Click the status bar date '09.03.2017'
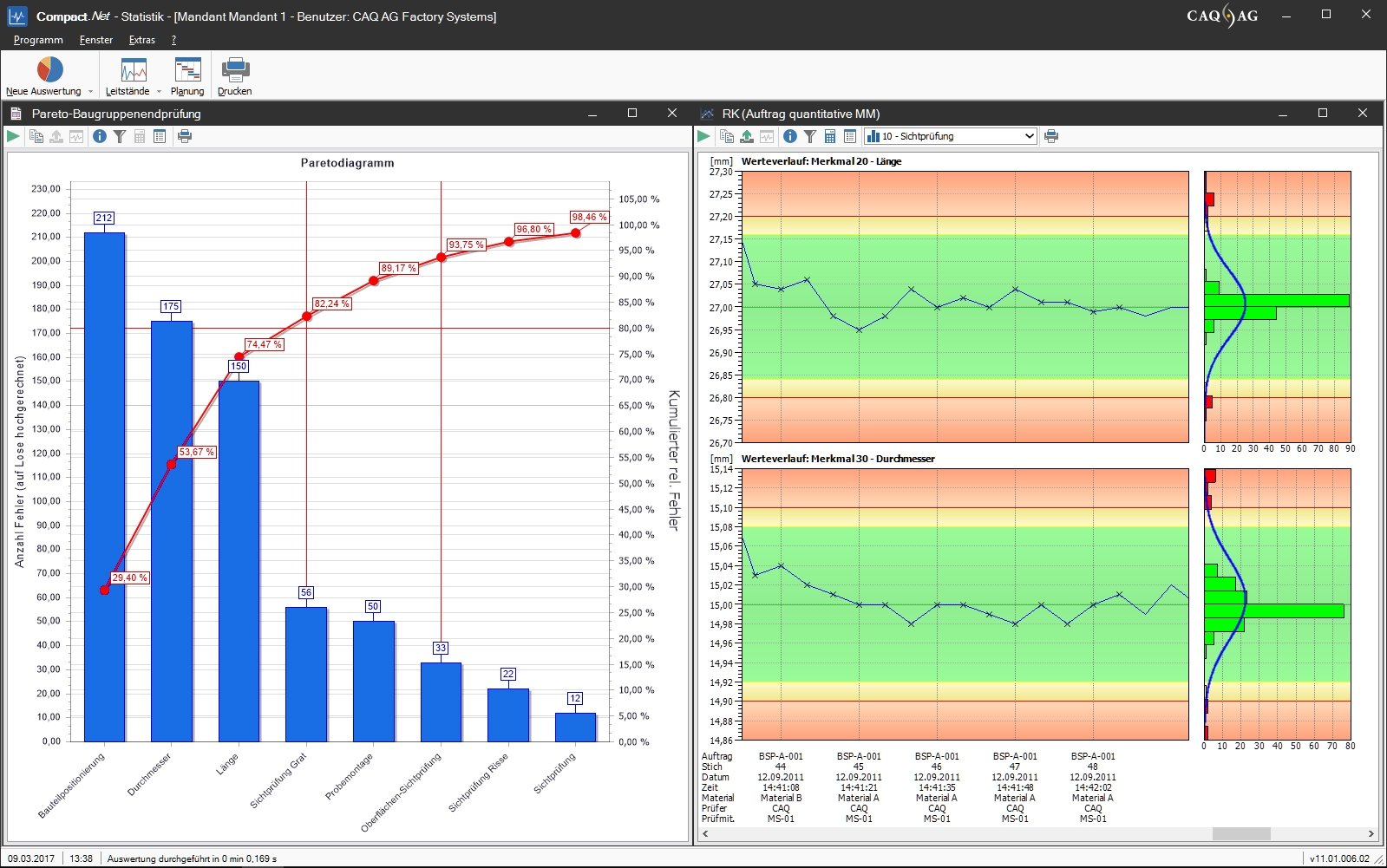This screenshot has width=1387, height=868. [x=31, y=858]
